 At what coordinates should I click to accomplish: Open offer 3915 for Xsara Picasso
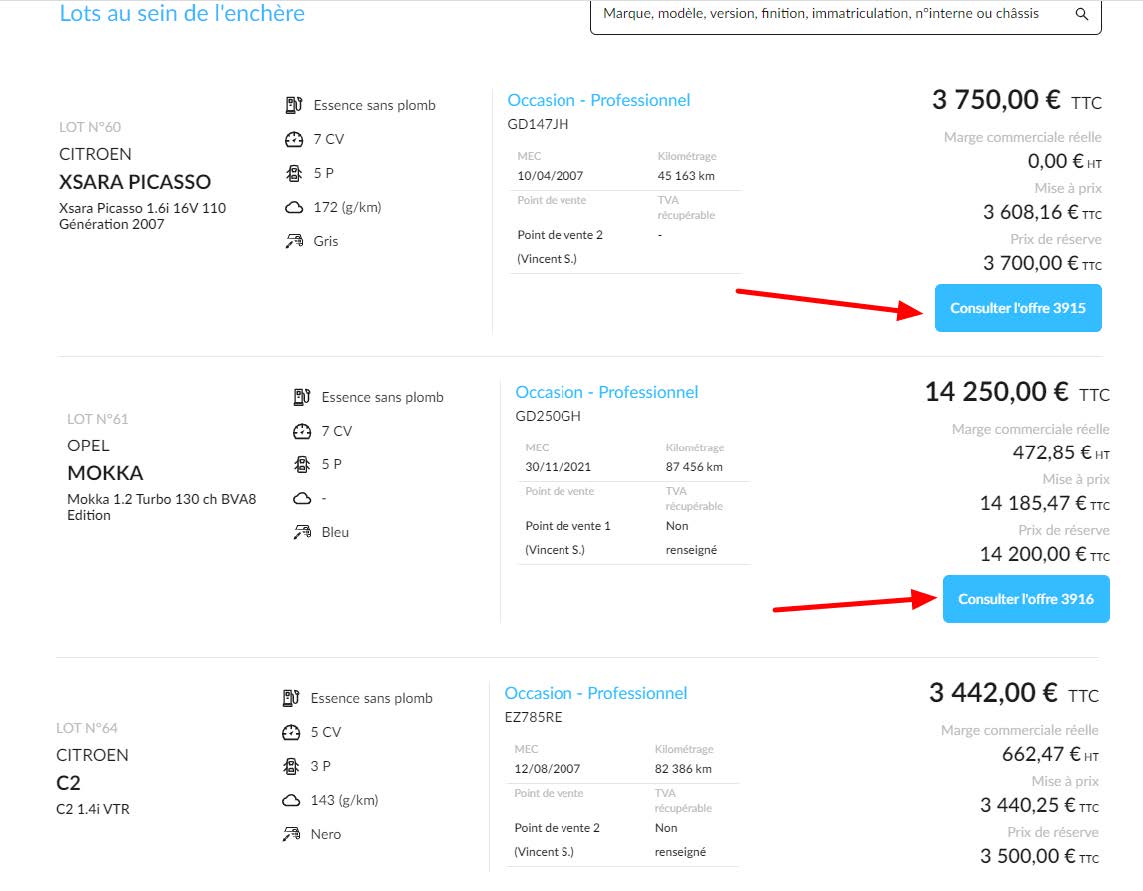tap(1018, 308)
